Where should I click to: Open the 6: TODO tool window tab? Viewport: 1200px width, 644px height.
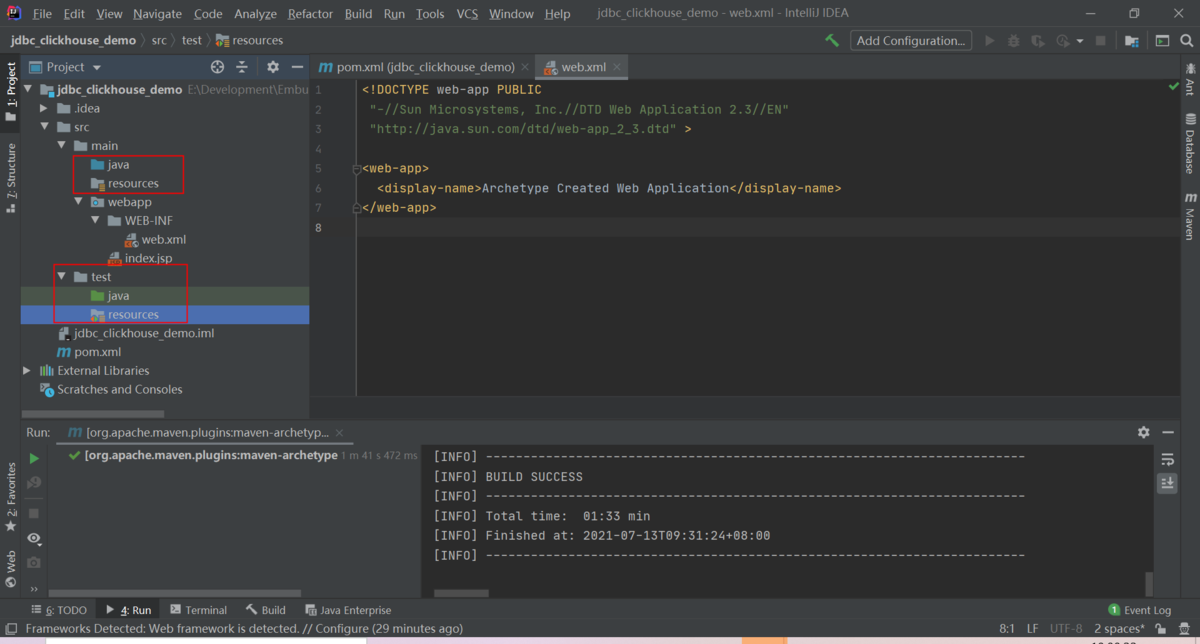[x=61, y=610]
